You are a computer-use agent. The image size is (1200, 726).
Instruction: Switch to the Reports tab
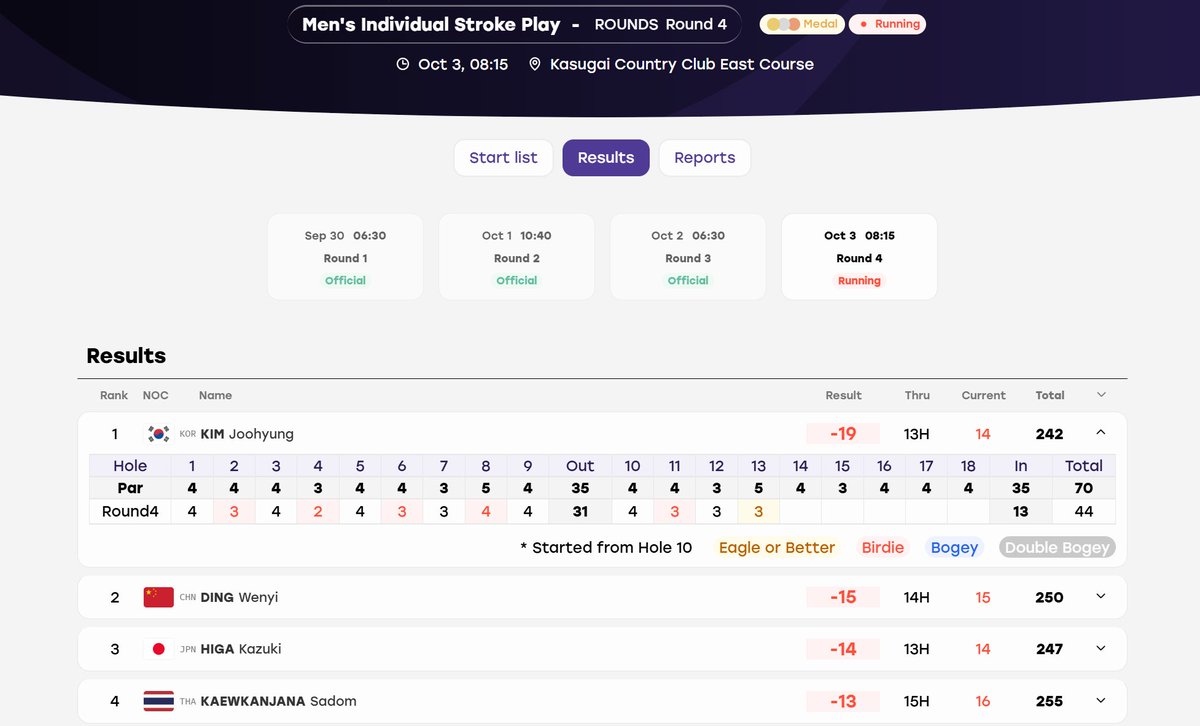tap(705, 158)
